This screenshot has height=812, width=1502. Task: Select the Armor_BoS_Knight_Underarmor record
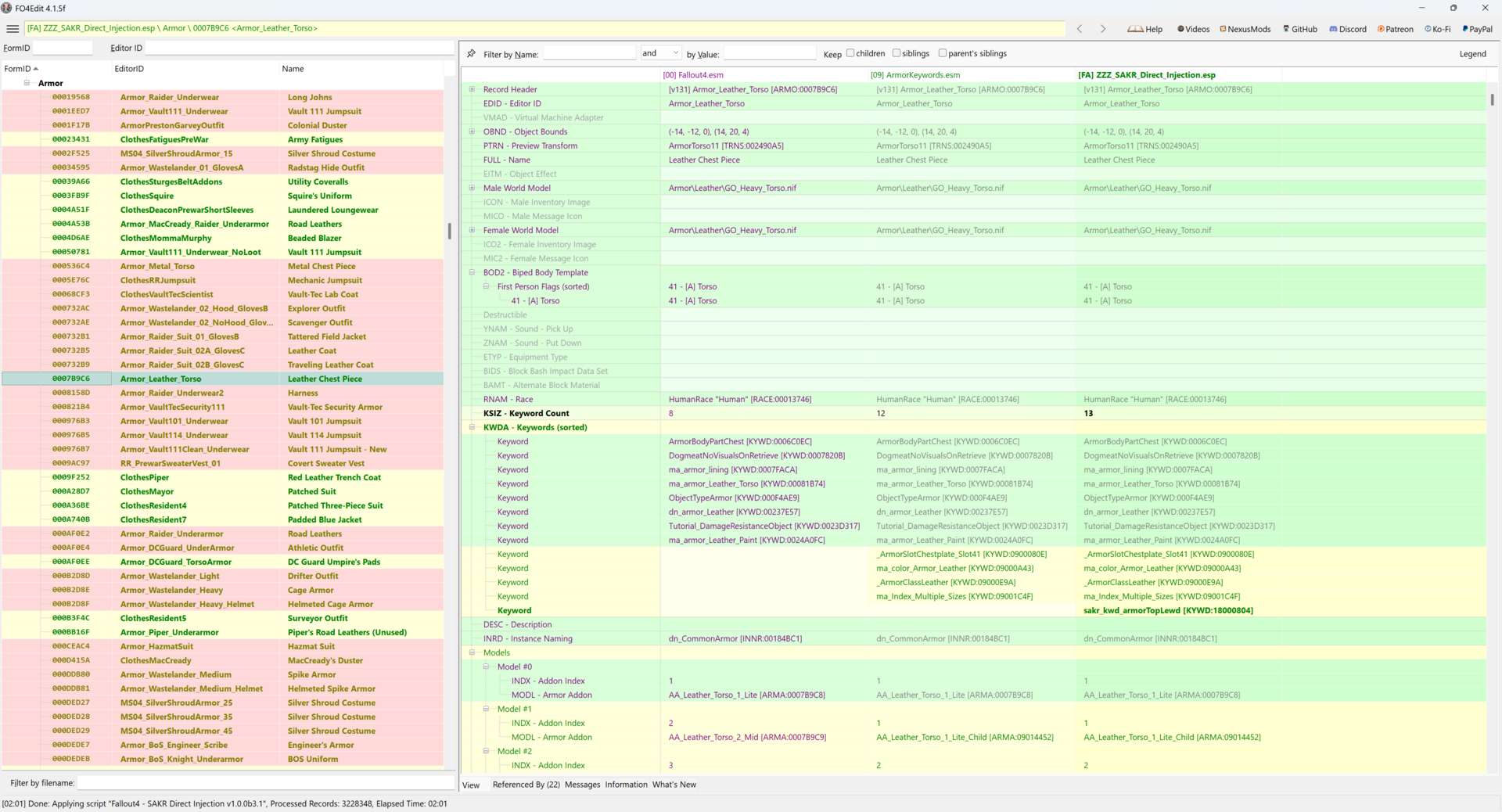222,759
